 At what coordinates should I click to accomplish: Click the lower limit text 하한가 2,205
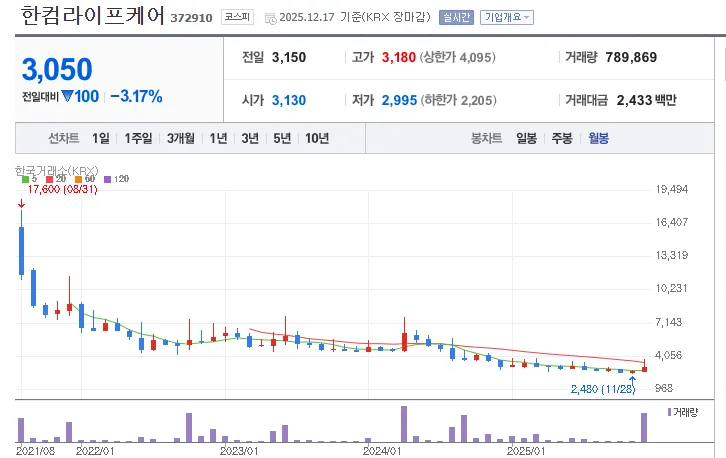pos(458,100)
